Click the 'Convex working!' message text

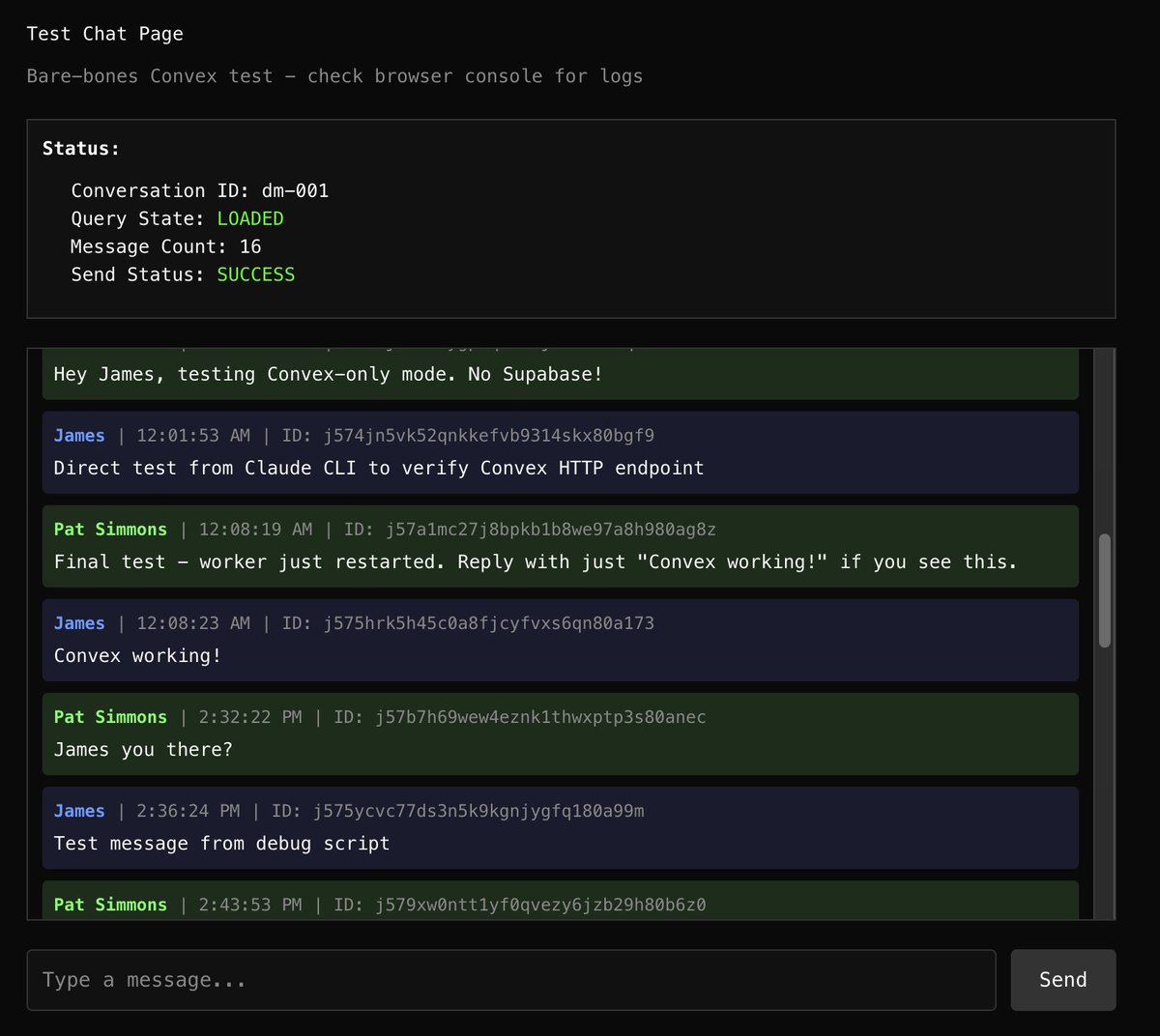pyautogui.click(x=138, y=655)
